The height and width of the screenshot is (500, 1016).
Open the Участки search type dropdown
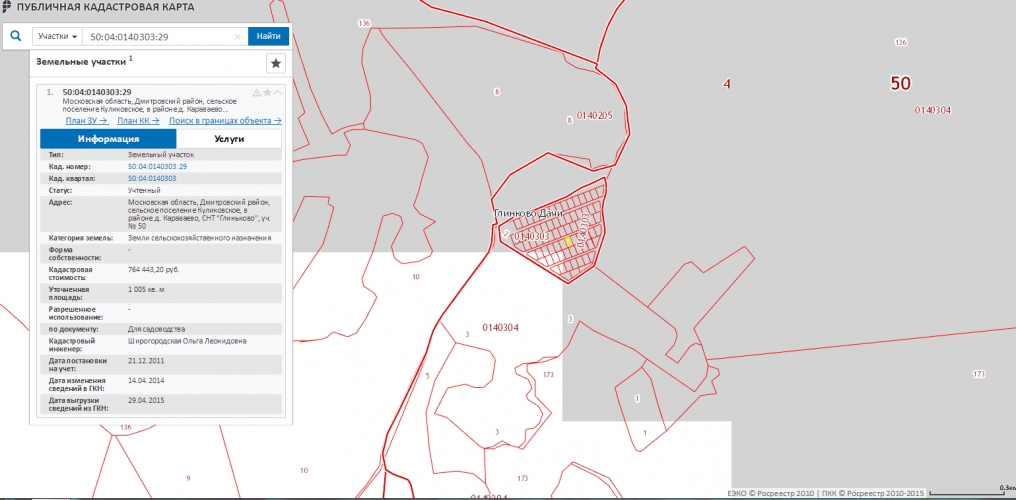click(x=58, y=36)
